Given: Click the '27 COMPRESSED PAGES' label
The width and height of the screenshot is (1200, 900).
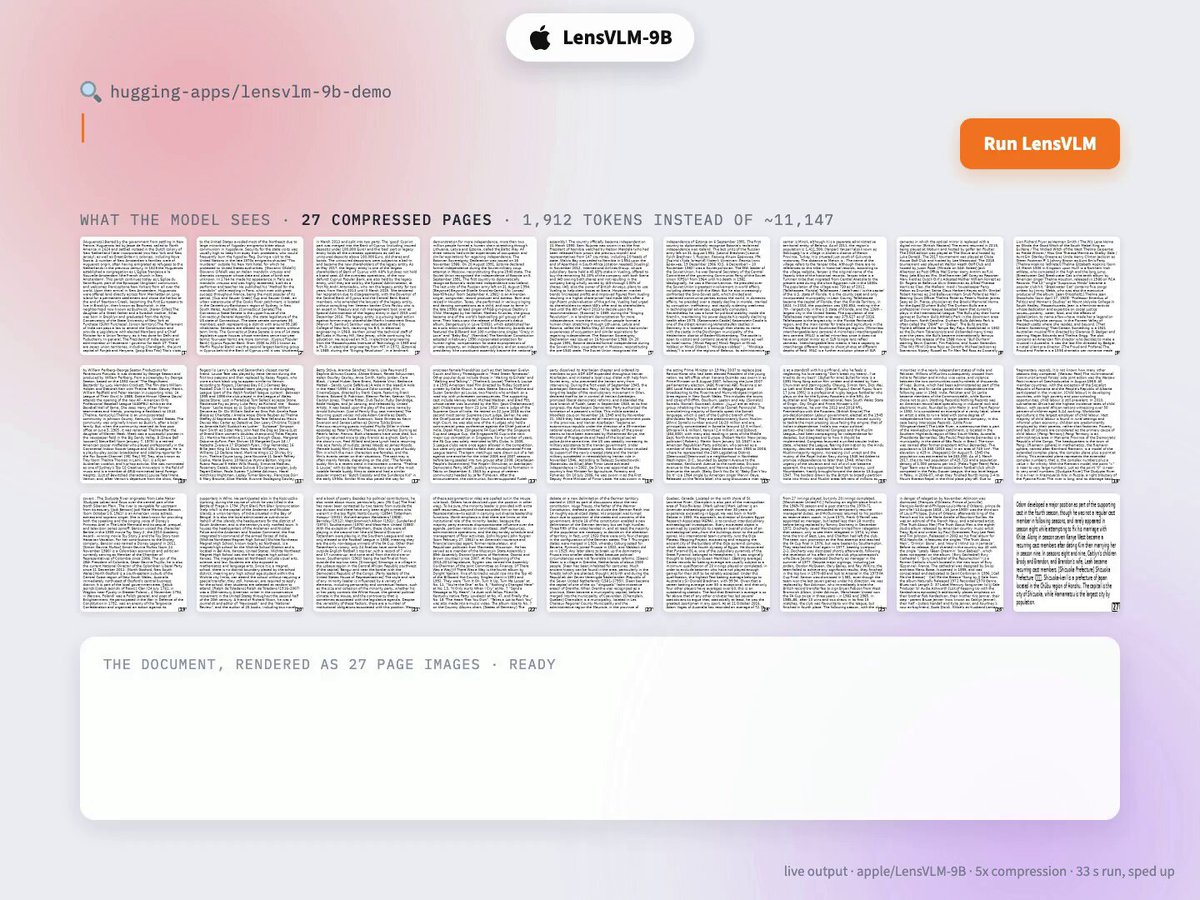Looking at the screenshot, I should (x=396, y=220).
